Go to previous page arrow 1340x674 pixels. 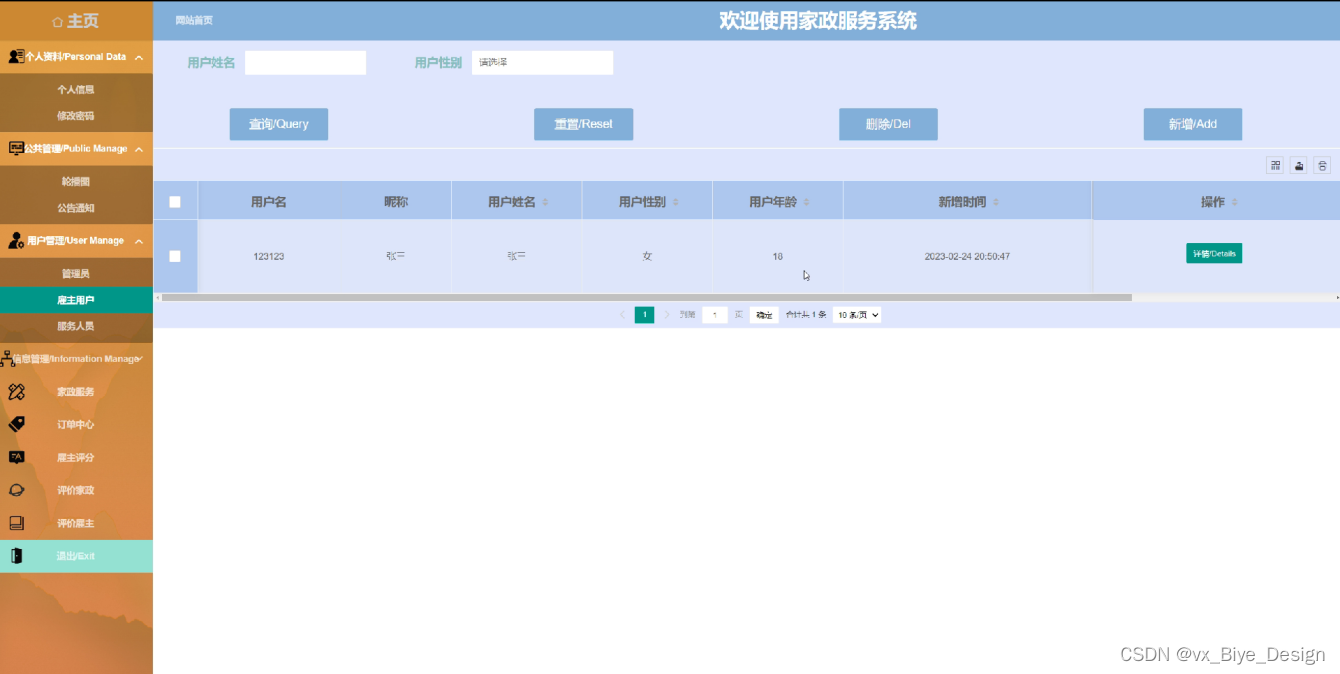point(622,315)
